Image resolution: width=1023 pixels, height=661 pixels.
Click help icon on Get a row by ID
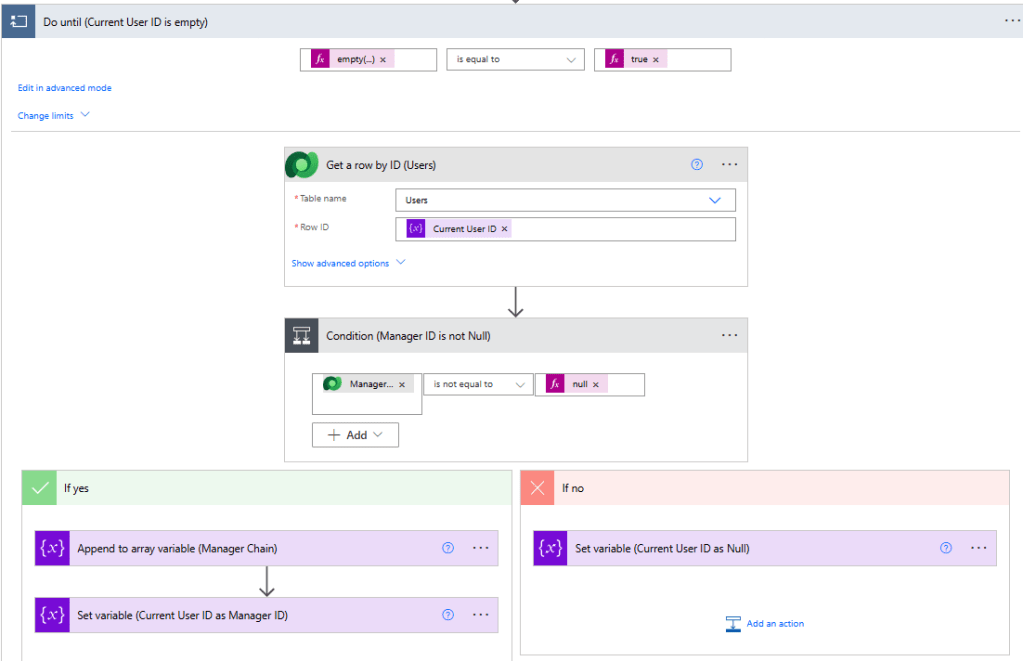[697, 165]
